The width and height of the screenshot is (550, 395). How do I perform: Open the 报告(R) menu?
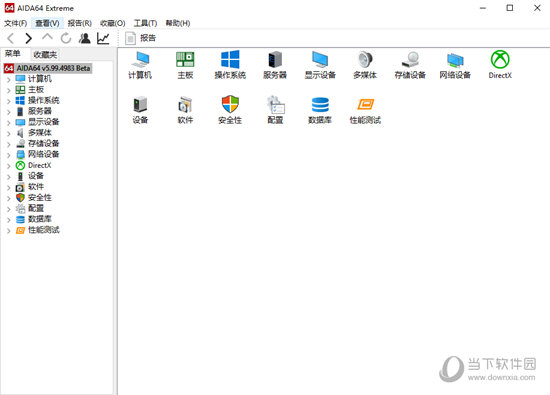pyautogui.click(x=80, y=23)
